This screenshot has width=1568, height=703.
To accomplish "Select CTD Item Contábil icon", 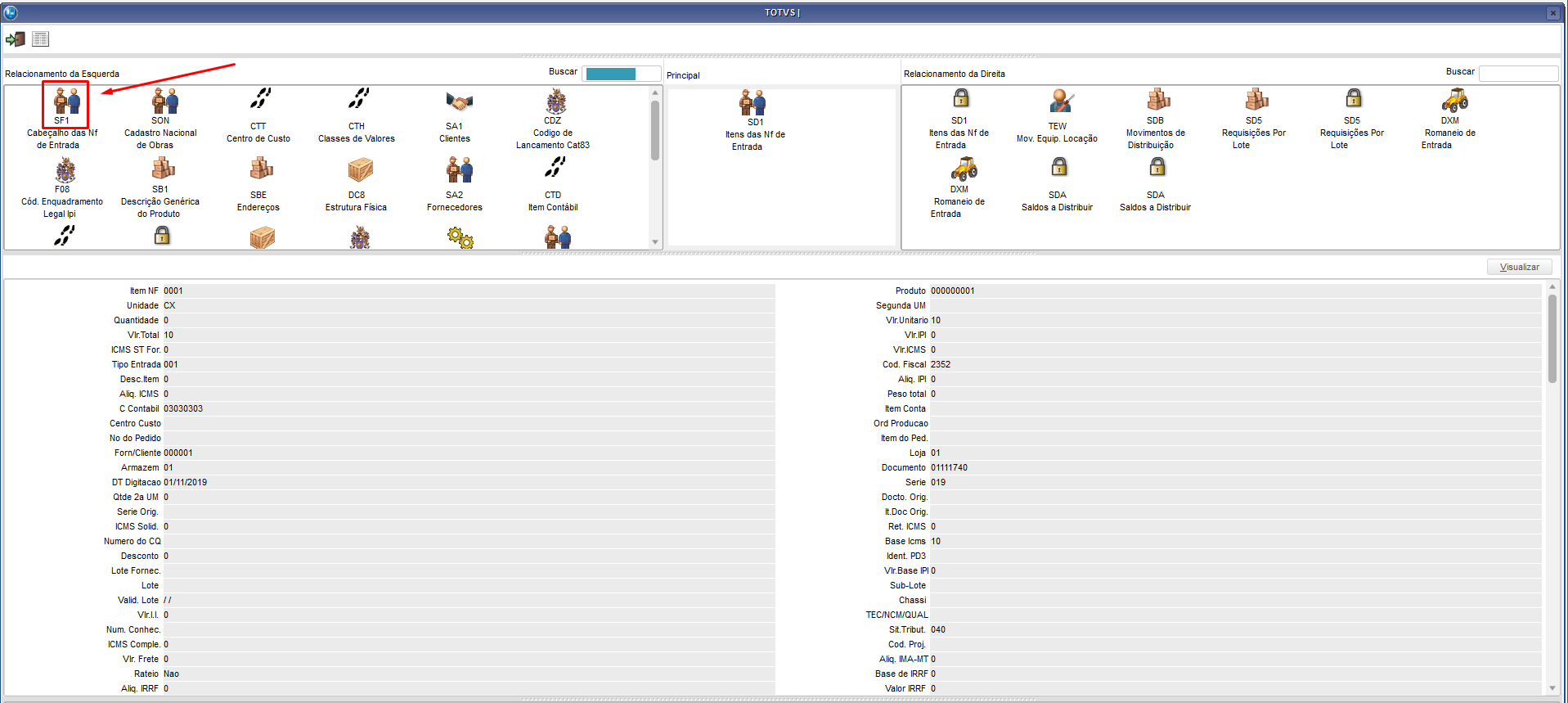I will coord(555,167).
